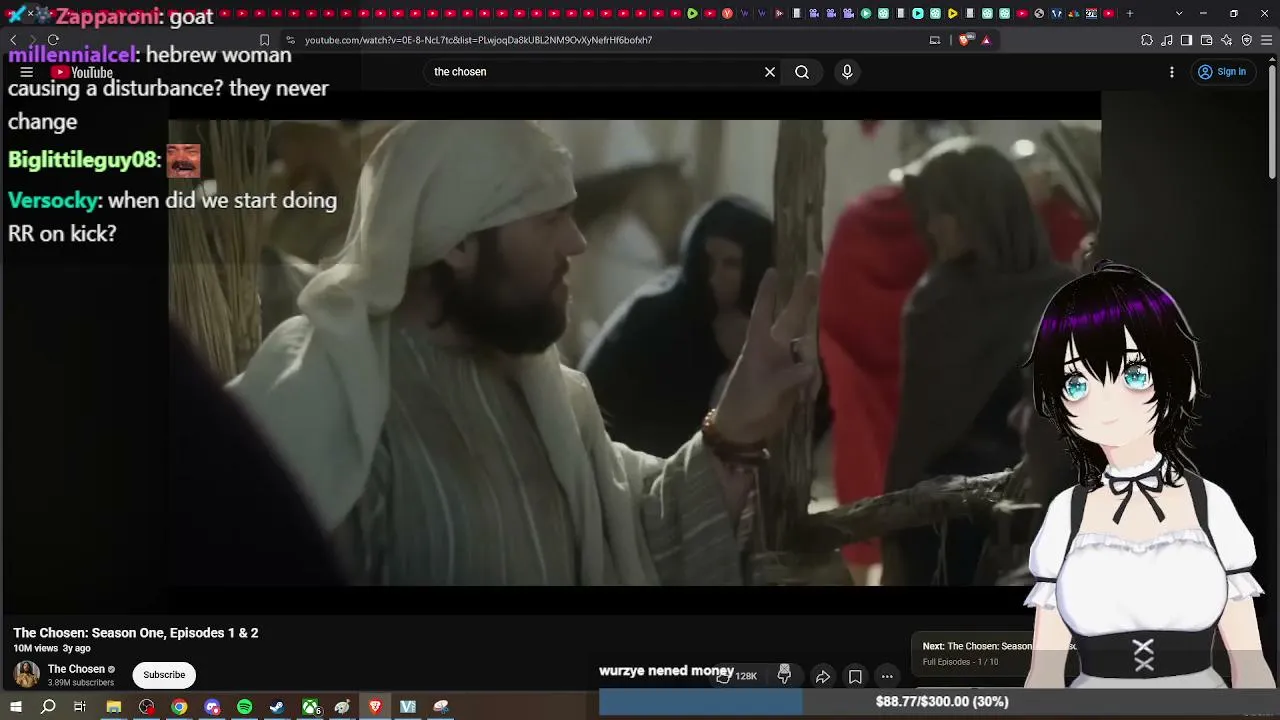Switch to the yellow play-icon tab

click(952, 14)
